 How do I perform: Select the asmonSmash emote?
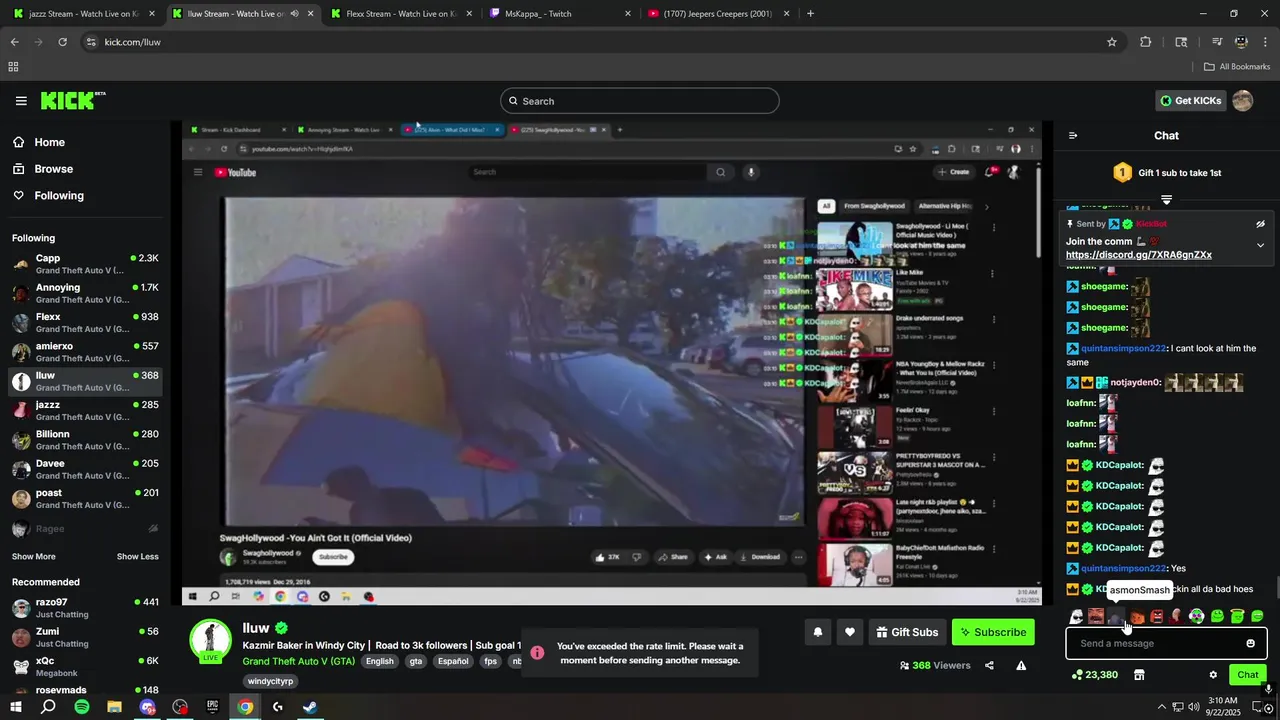click(1116, 617)
